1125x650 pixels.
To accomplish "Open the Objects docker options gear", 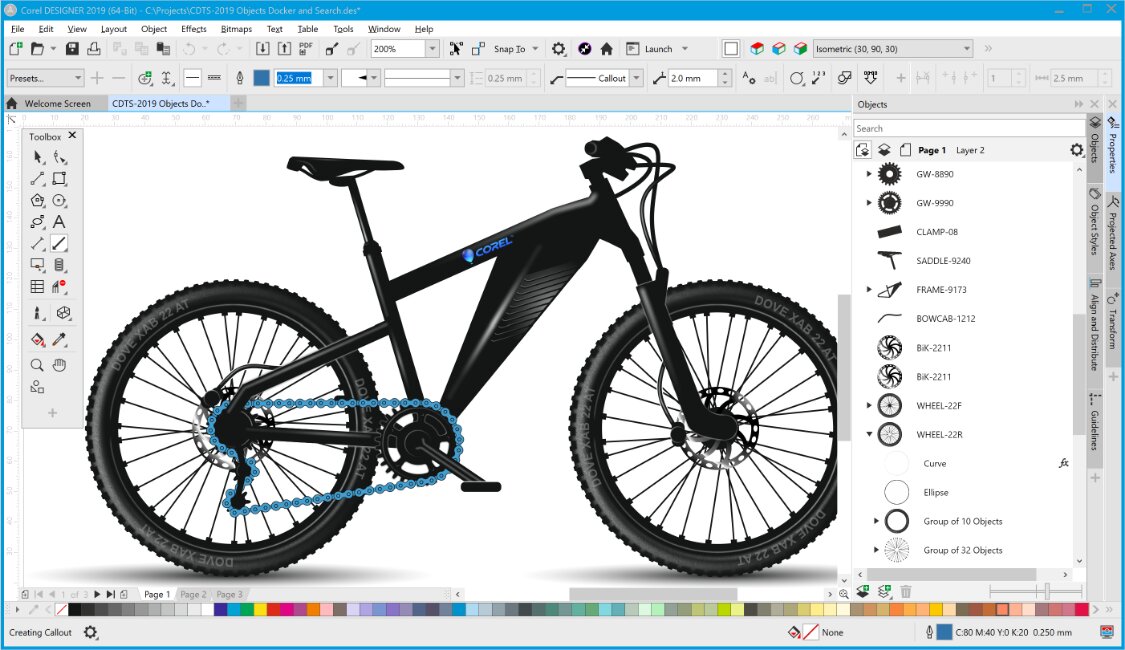I will pyautogui.click(x=1076, y=150).
